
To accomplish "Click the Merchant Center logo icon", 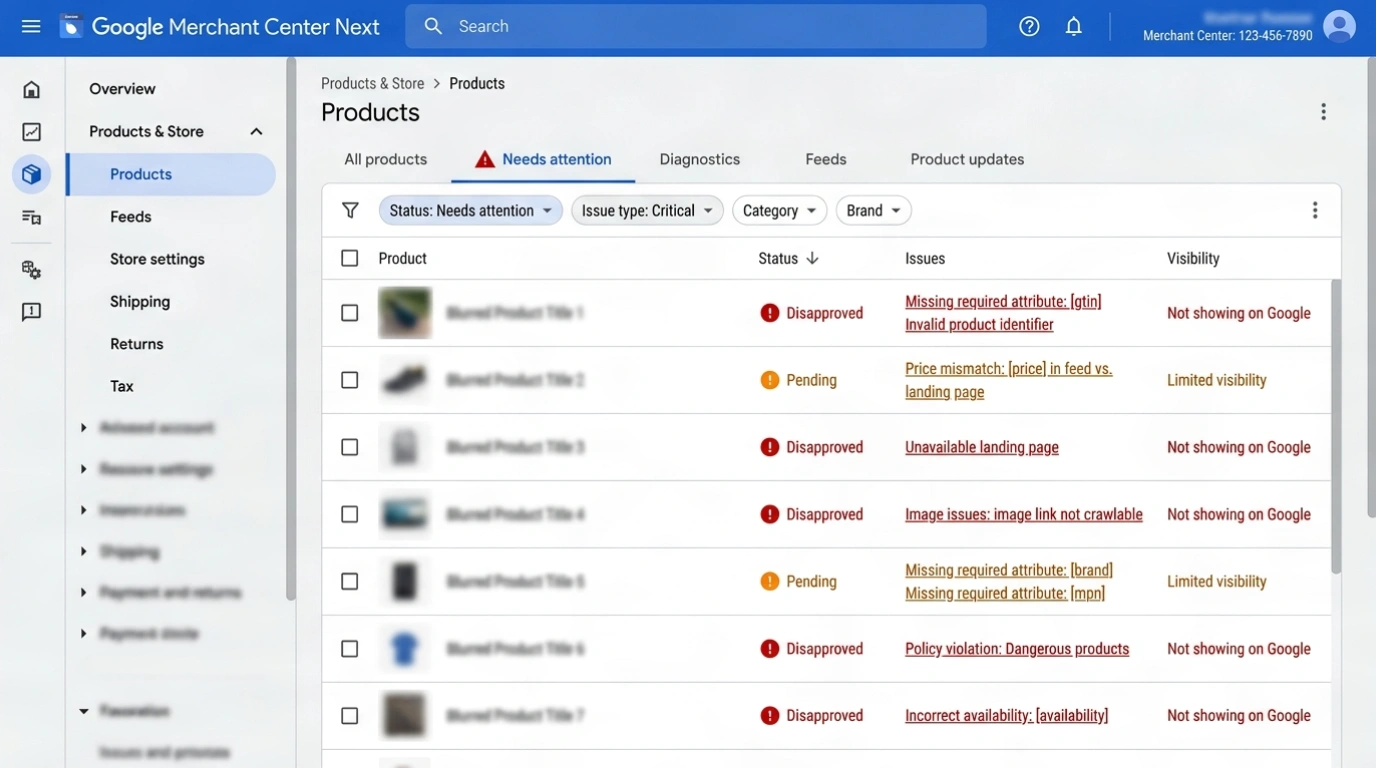I will click(x=71, y=26).
